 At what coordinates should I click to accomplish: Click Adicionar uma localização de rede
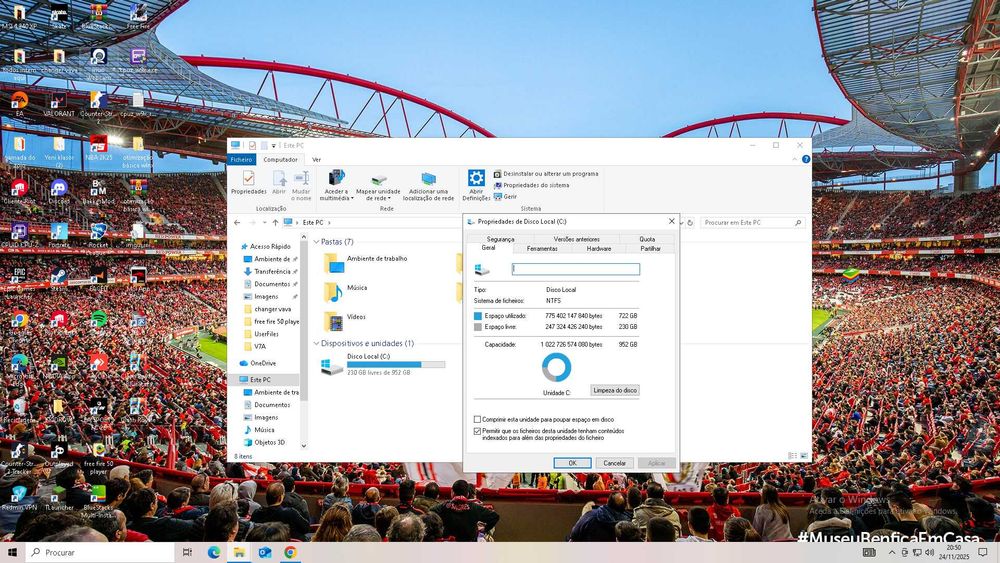(x=429, y=186)
